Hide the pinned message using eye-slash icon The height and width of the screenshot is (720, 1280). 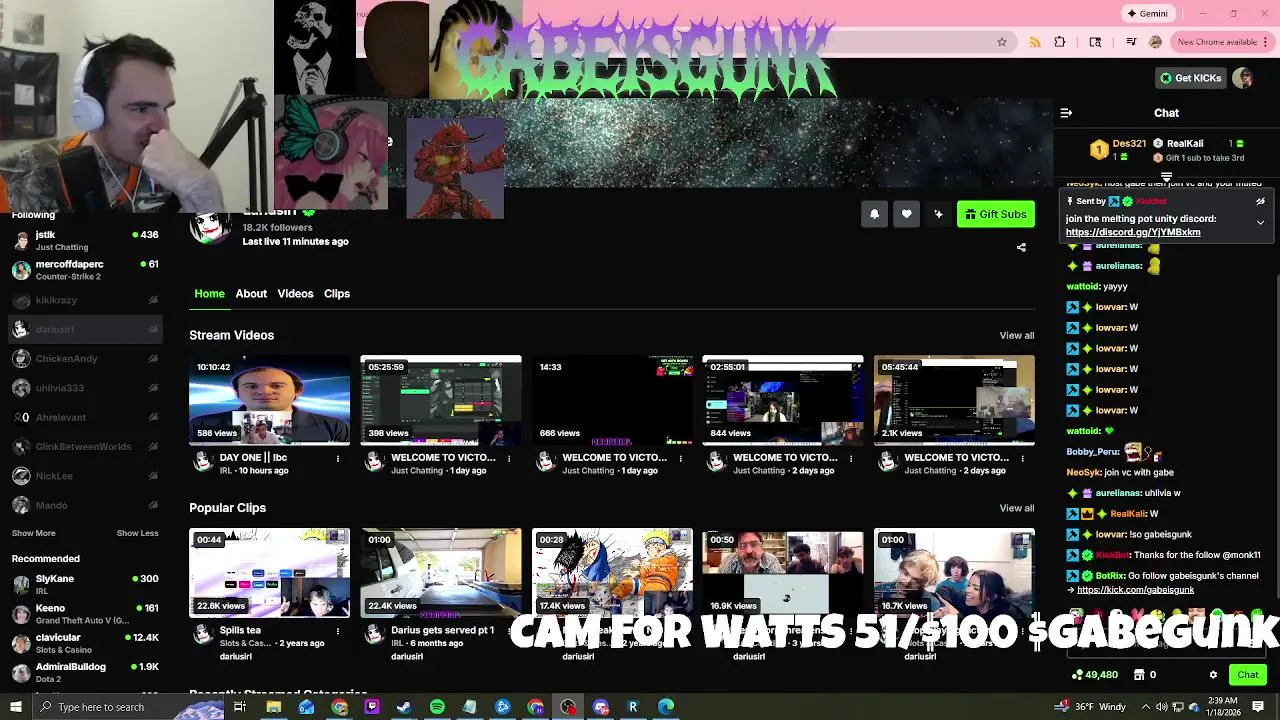[x=1260, y=201]
